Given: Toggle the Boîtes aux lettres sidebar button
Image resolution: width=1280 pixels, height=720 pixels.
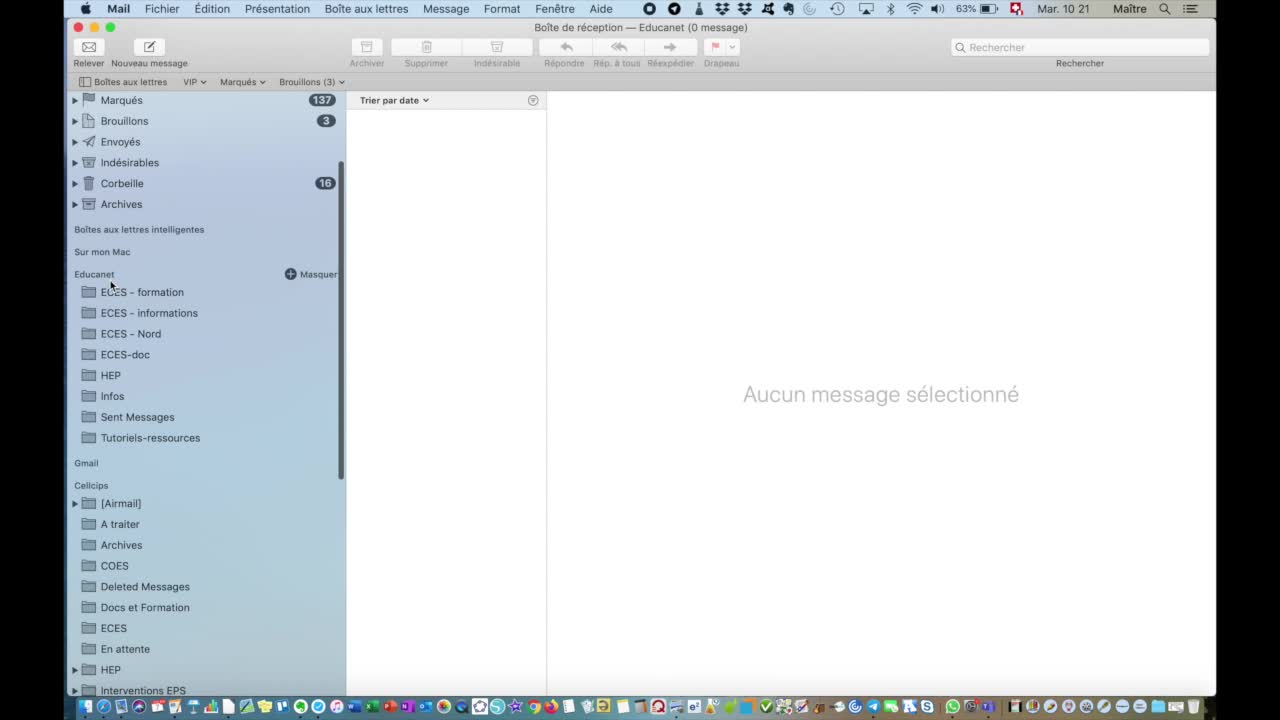Looking at the screenshot, I should point(123,82).
